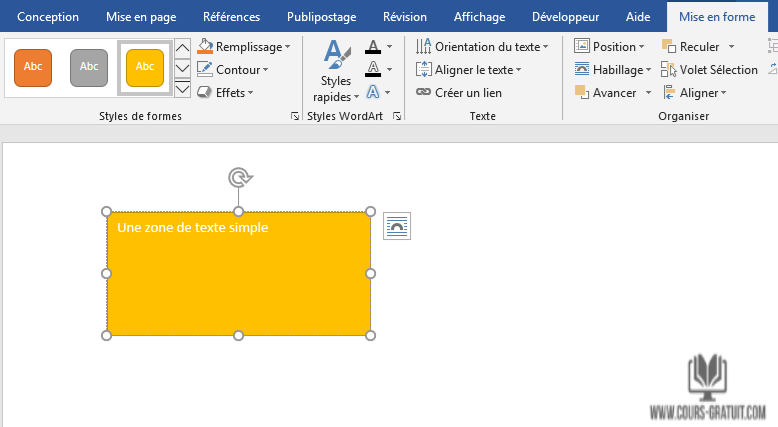Click the text outline A icon
Image resolution: width=778 pixels, height=427 pixels.
coord(373,69)
